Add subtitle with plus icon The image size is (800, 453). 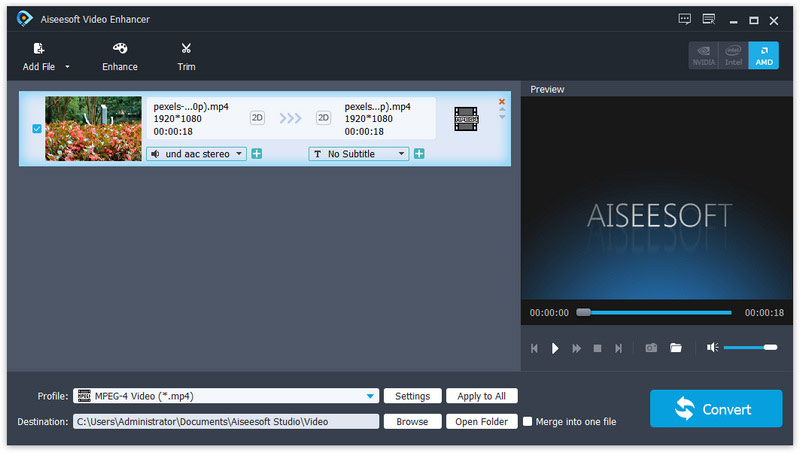pos(419,154)
